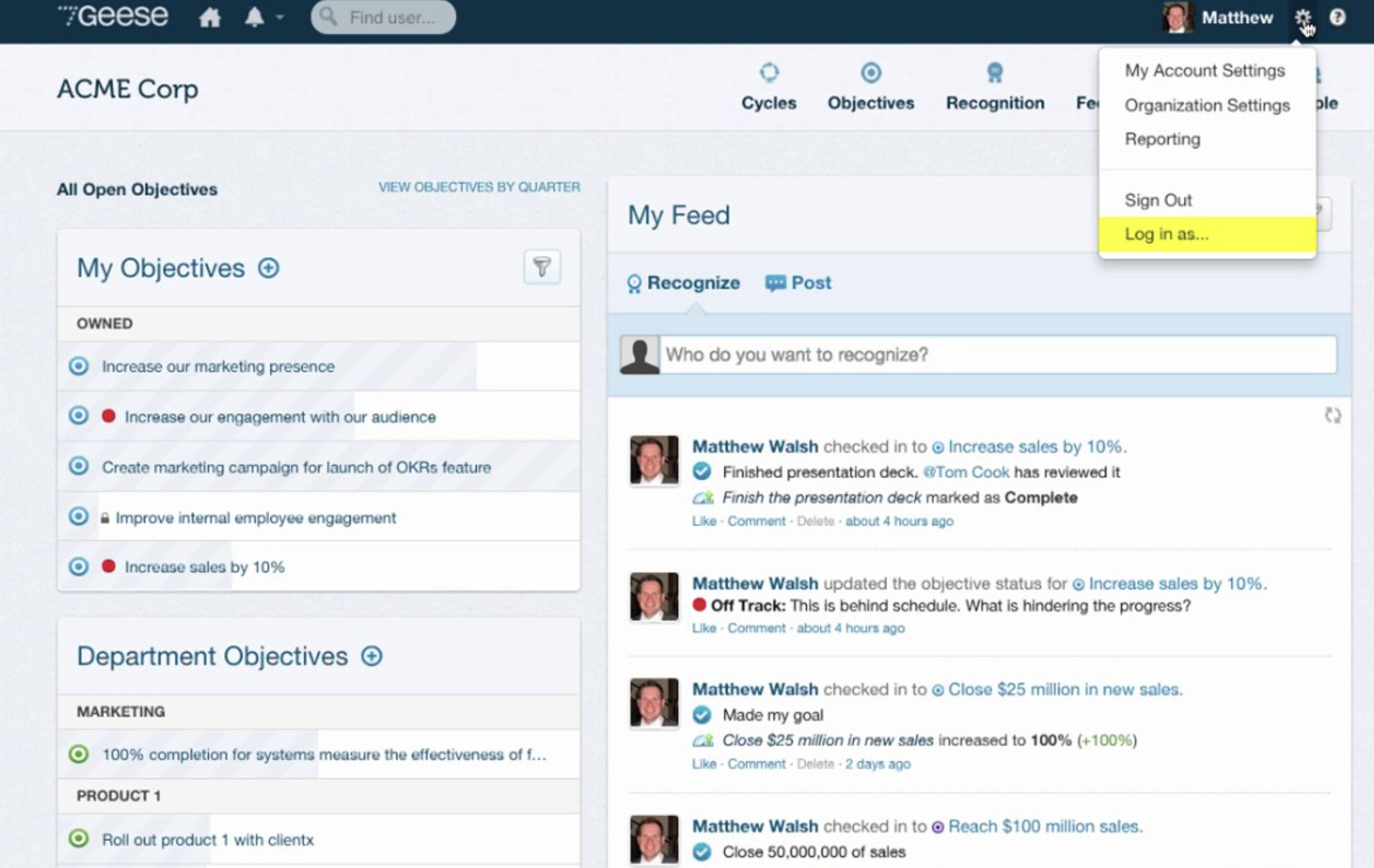The image size is (1374, 868).
Task: Click the 7Geese logo
Action: [x=113, y=16]
